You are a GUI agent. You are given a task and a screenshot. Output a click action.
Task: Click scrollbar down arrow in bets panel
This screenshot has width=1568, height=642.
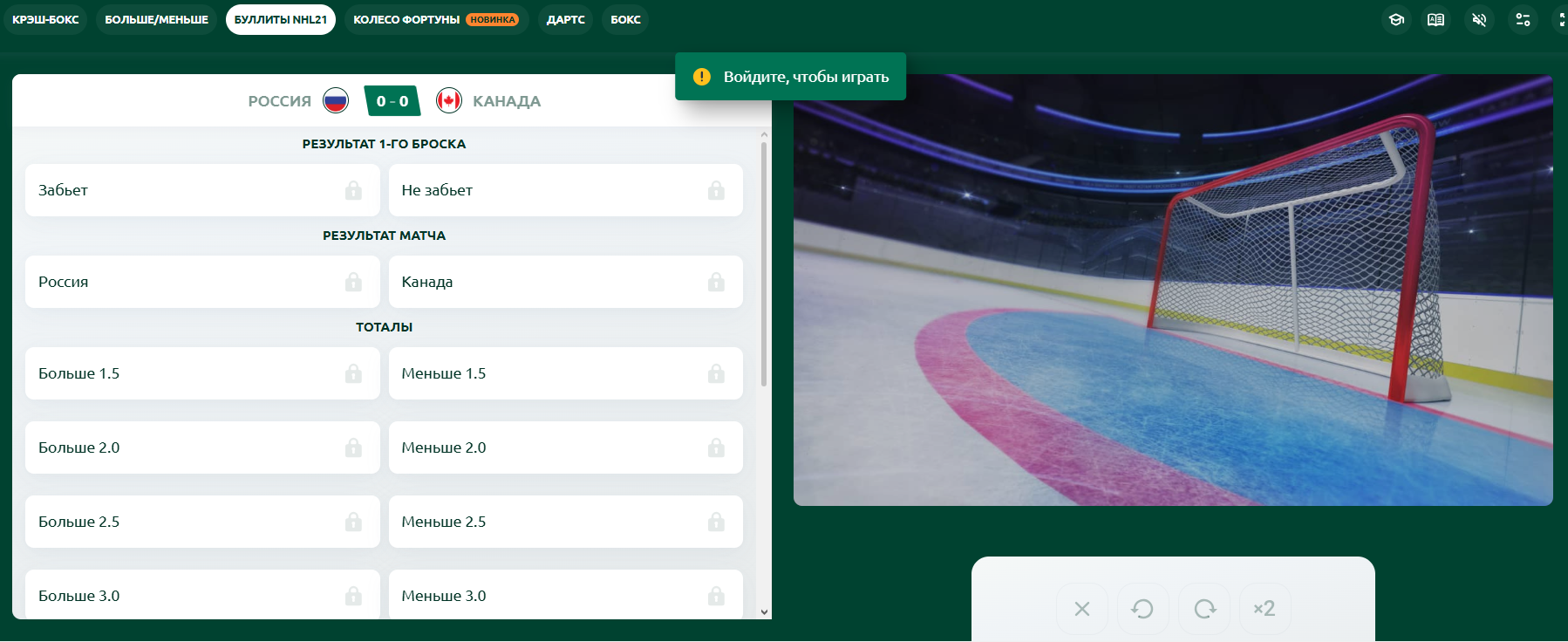tap(765, 612)
